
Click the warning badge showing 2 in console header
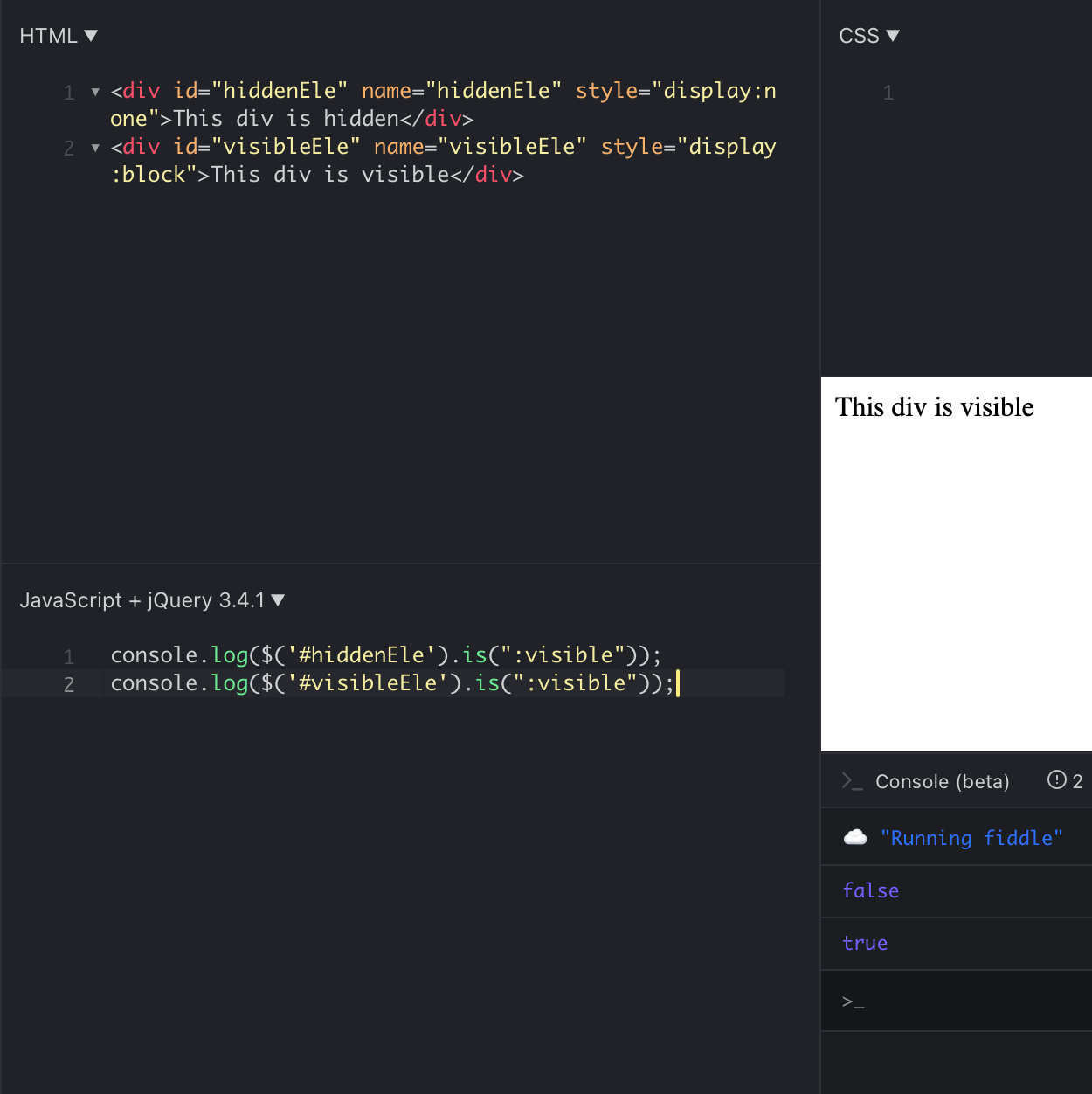(1064, 780)
